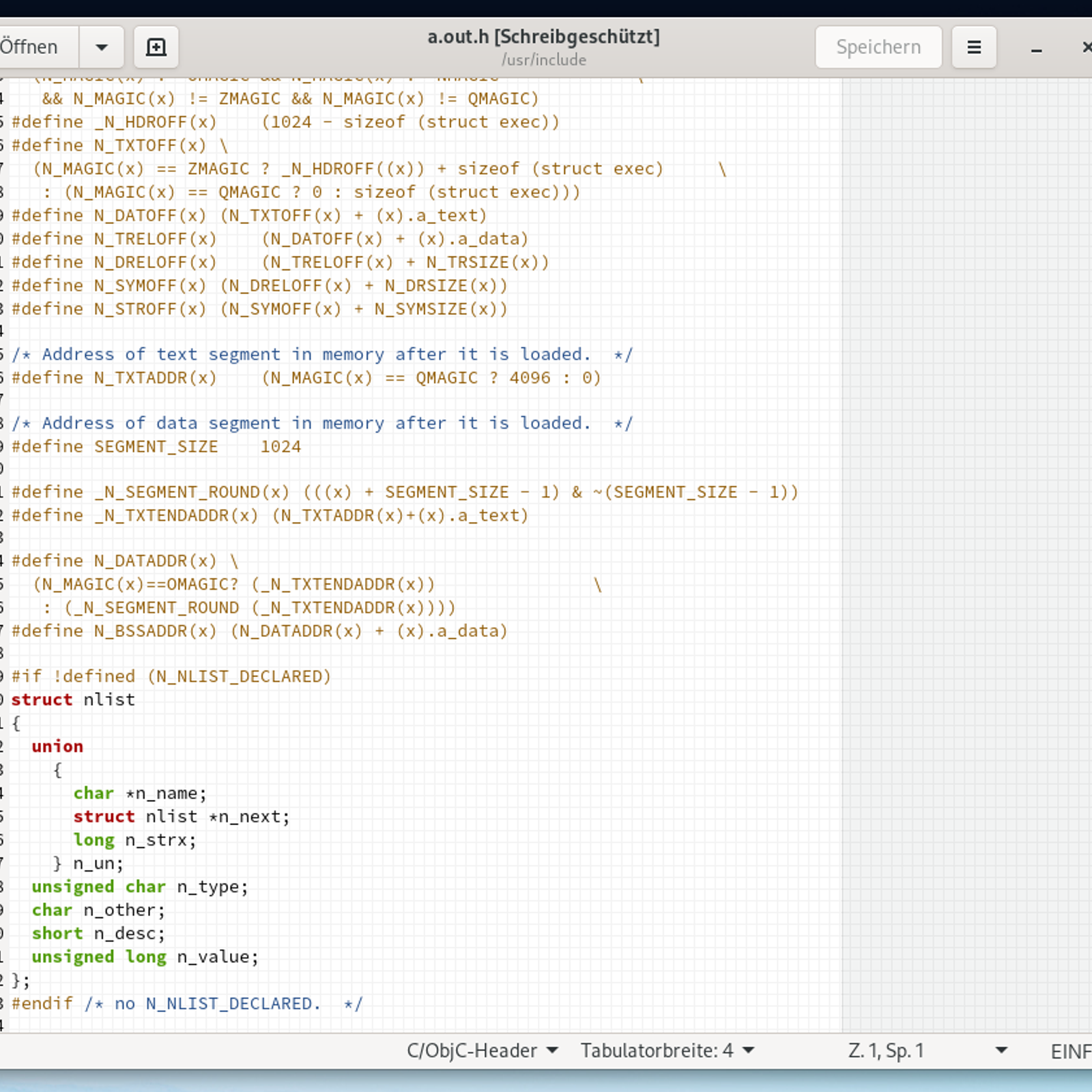Place cursor on the 'struct nlist' line
The height and width of the screenshot is (1092, 1092).
pyautogui.click(x=73, y=700)
